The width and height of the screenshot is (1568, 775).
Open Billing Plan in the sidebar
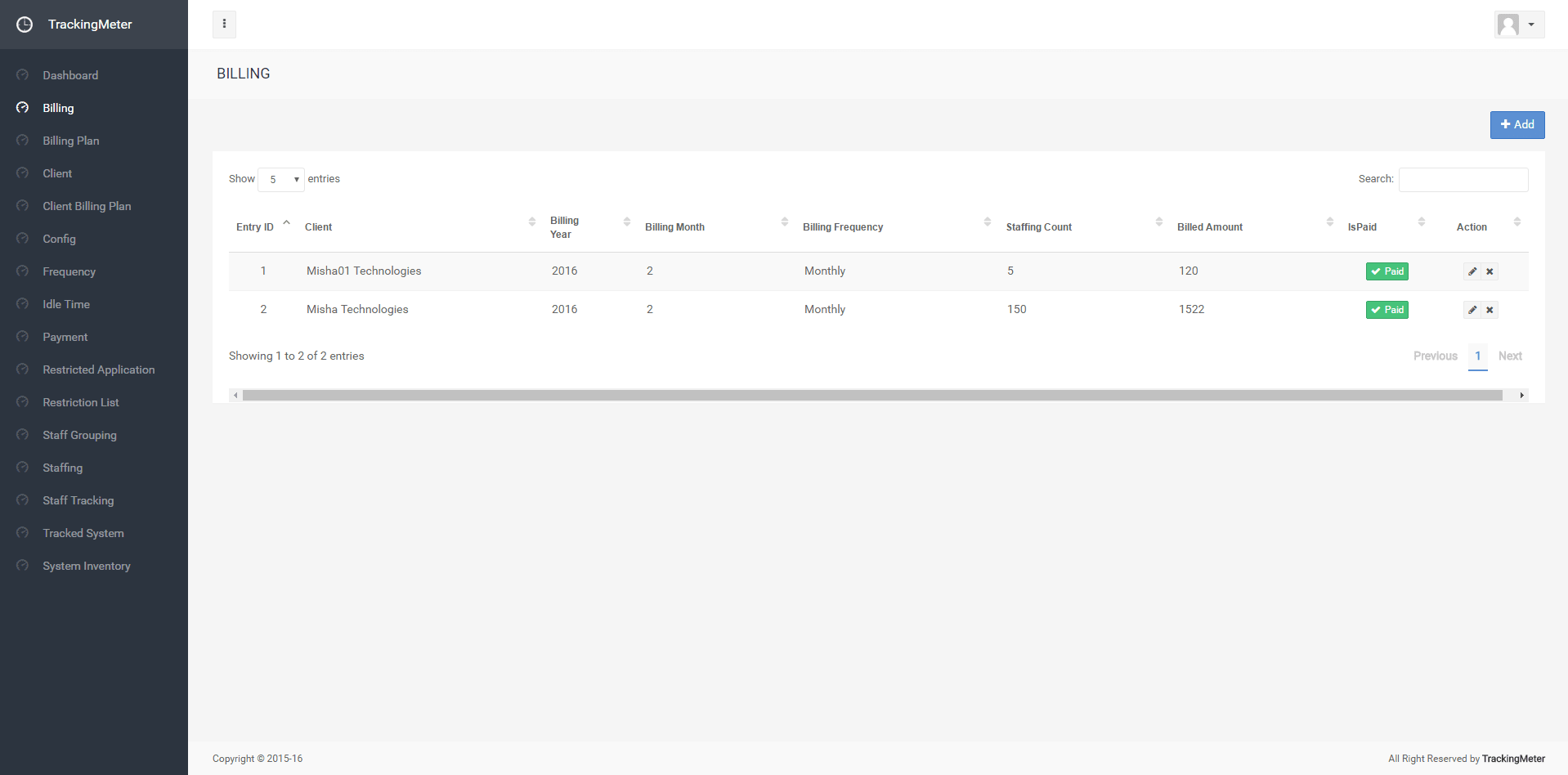(x=71, y=141)
